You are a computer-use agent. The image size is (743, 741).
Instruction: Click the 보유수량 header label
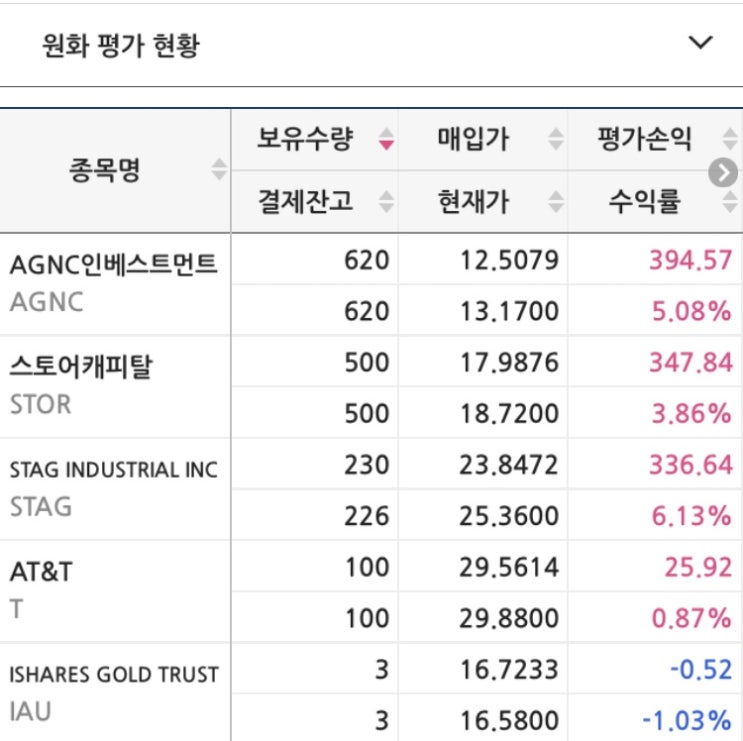click(305, 139)
